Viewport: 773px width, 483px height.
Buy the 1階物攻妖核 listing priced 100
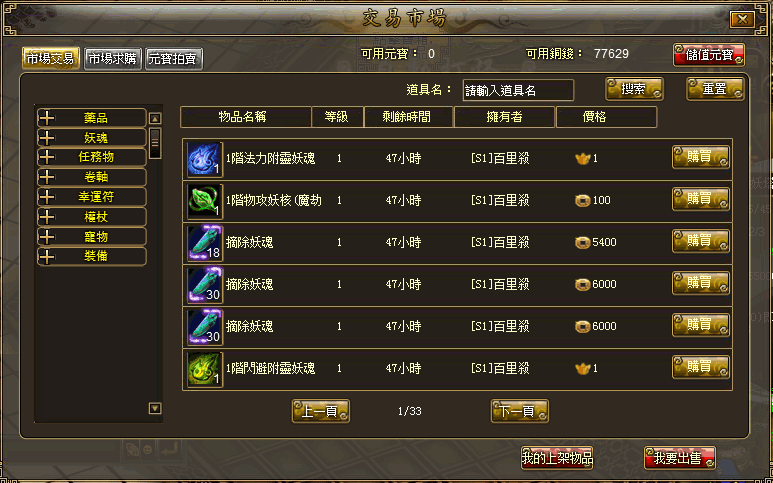[701, 199]
